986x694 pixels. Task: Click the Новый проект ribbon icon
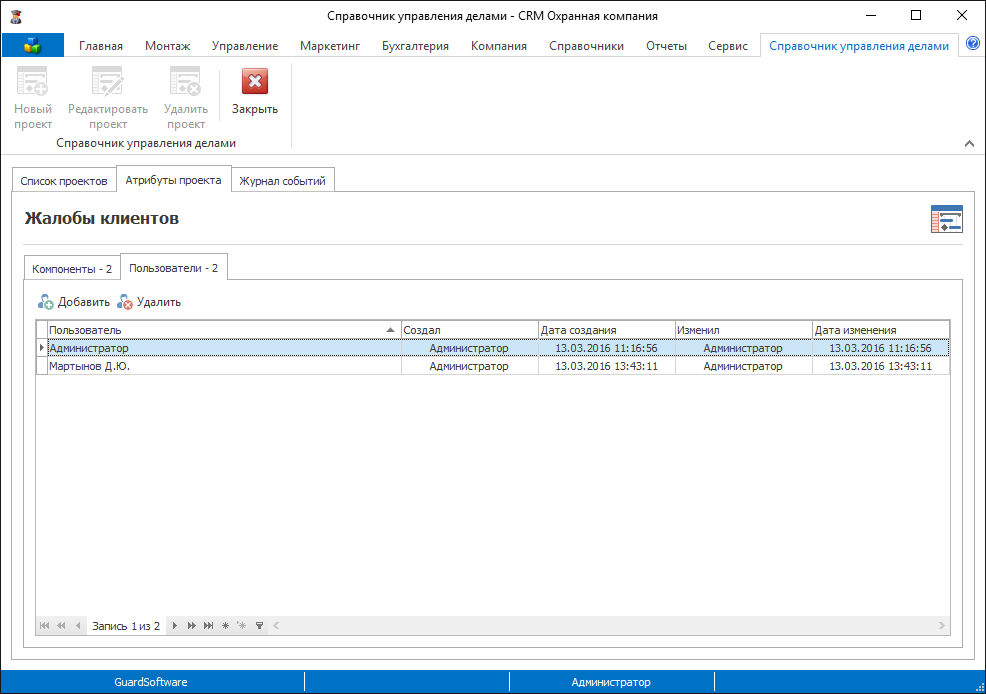point(33,81)
